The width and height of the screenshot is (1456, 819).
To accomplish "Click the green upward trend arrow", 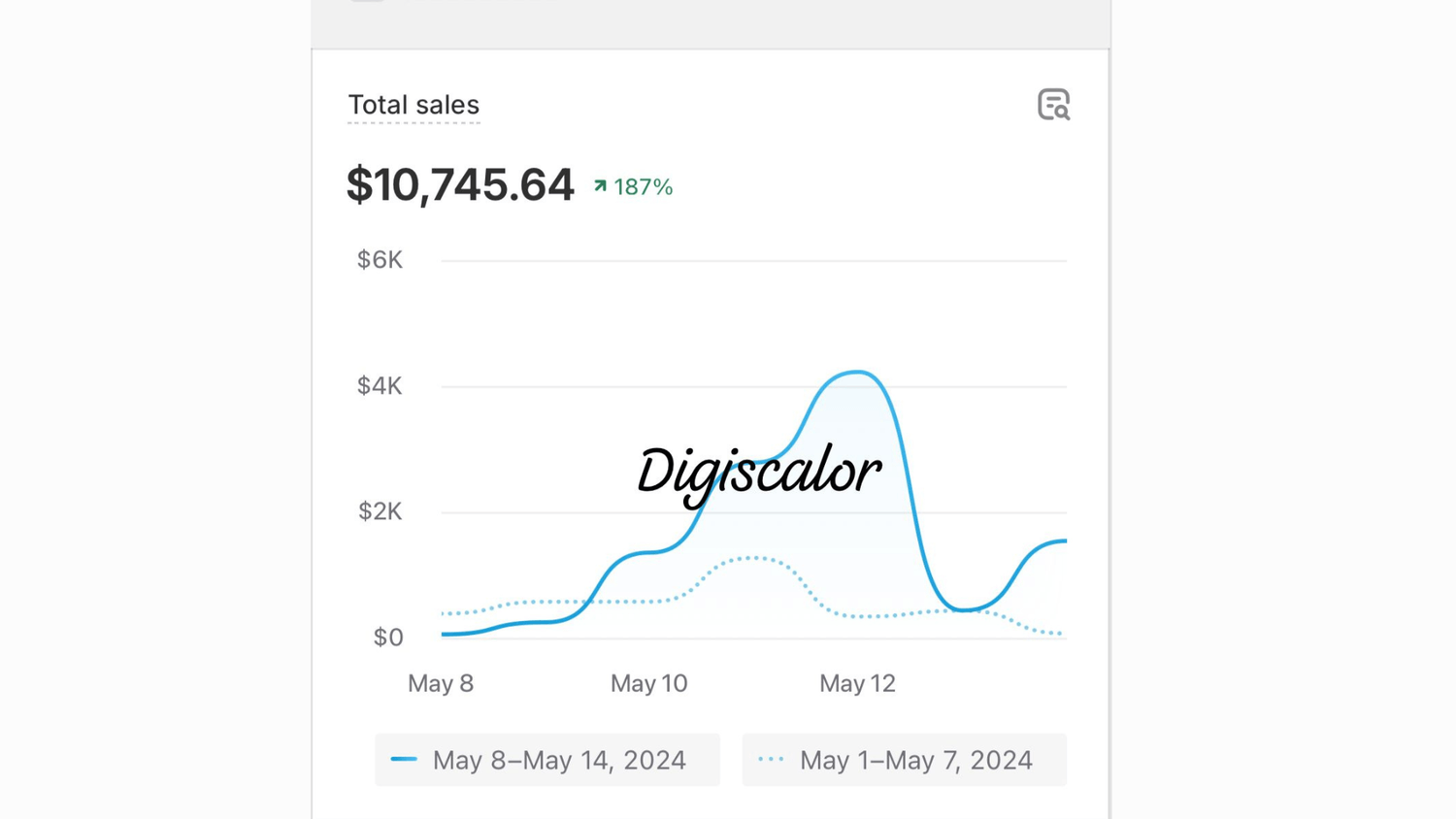I will 600,186.
